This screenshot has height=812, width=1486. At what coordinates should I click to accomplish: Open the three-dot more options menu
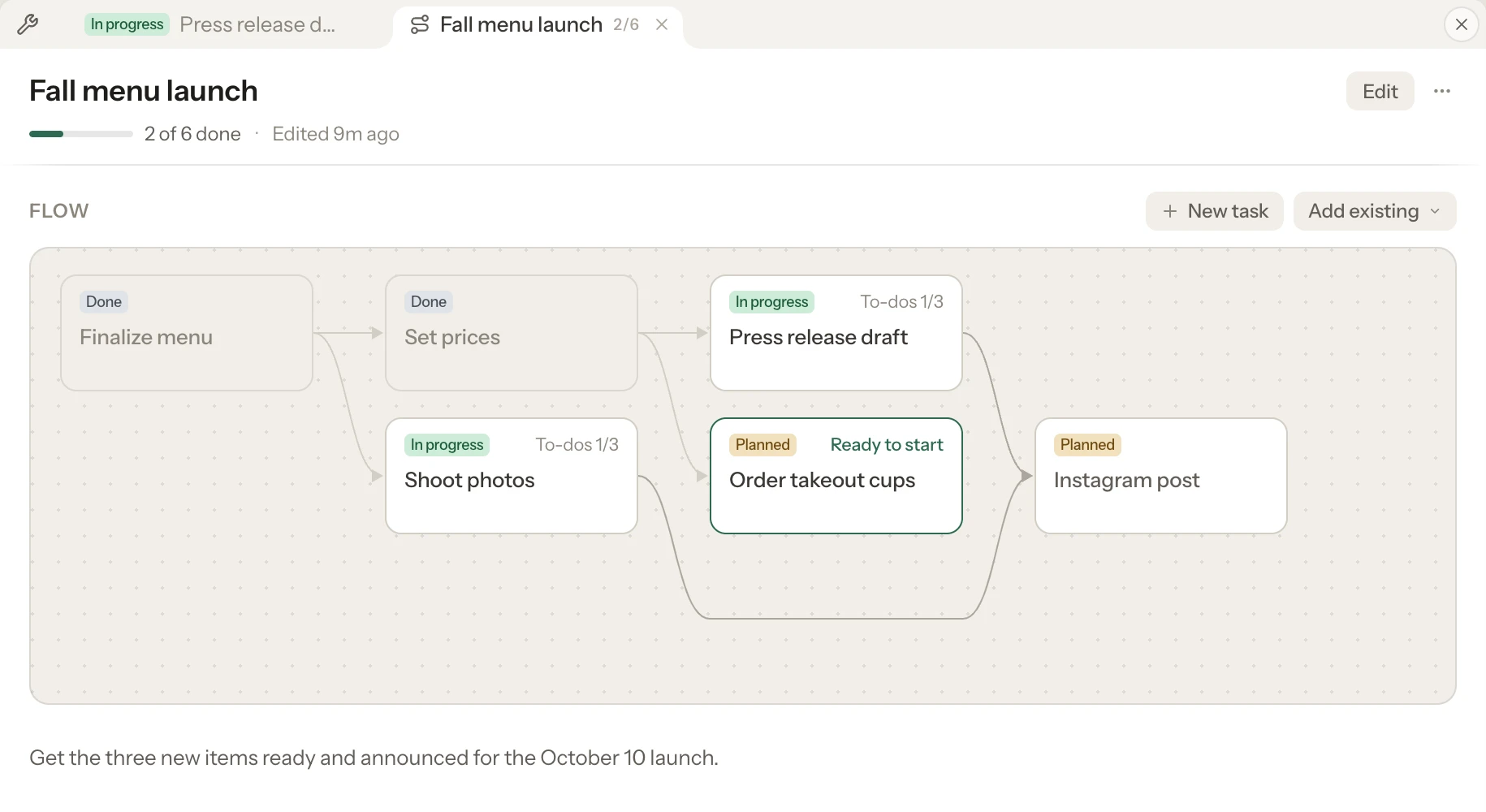click(1442, 91)
